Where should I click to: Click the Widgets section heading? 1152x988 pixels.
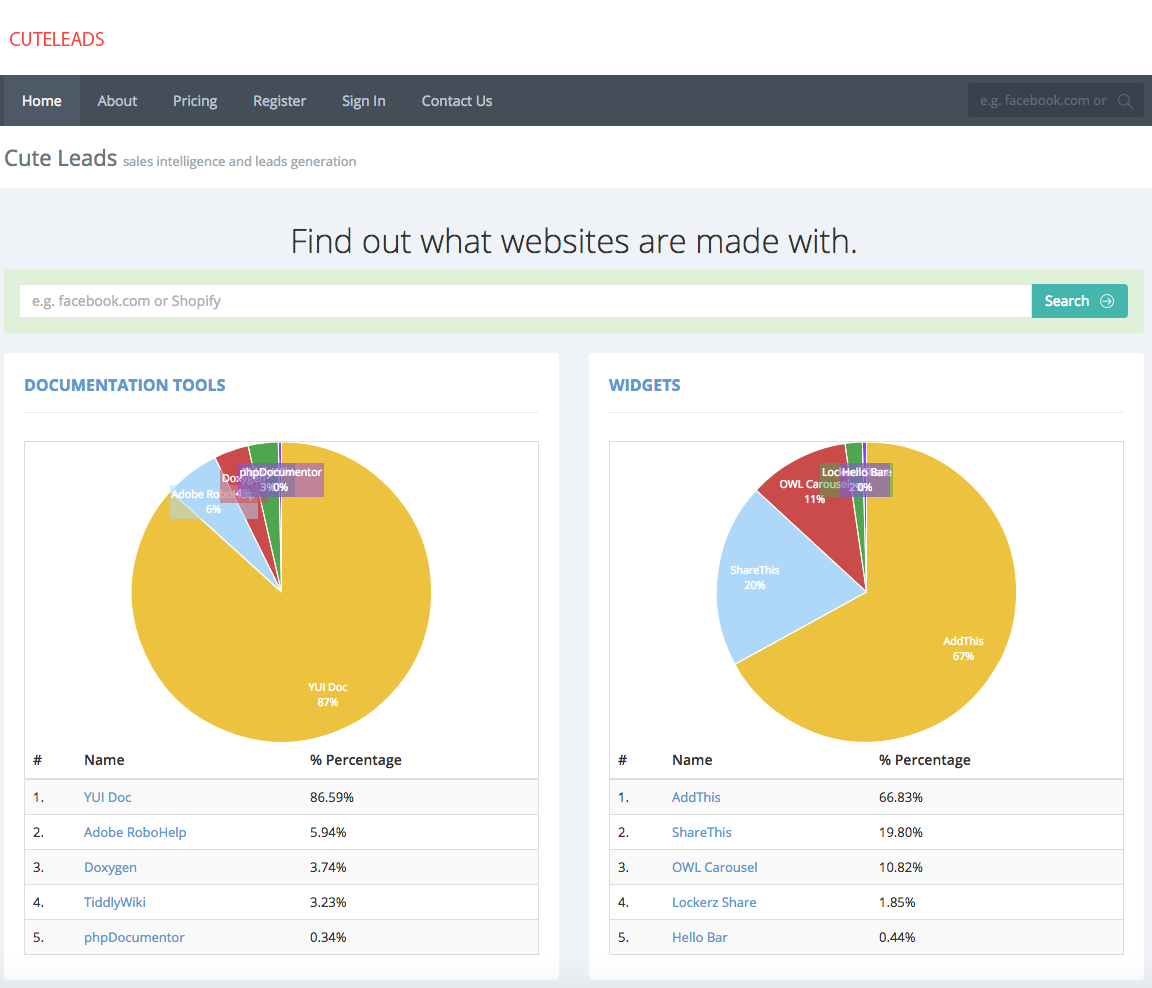[644, 385]
